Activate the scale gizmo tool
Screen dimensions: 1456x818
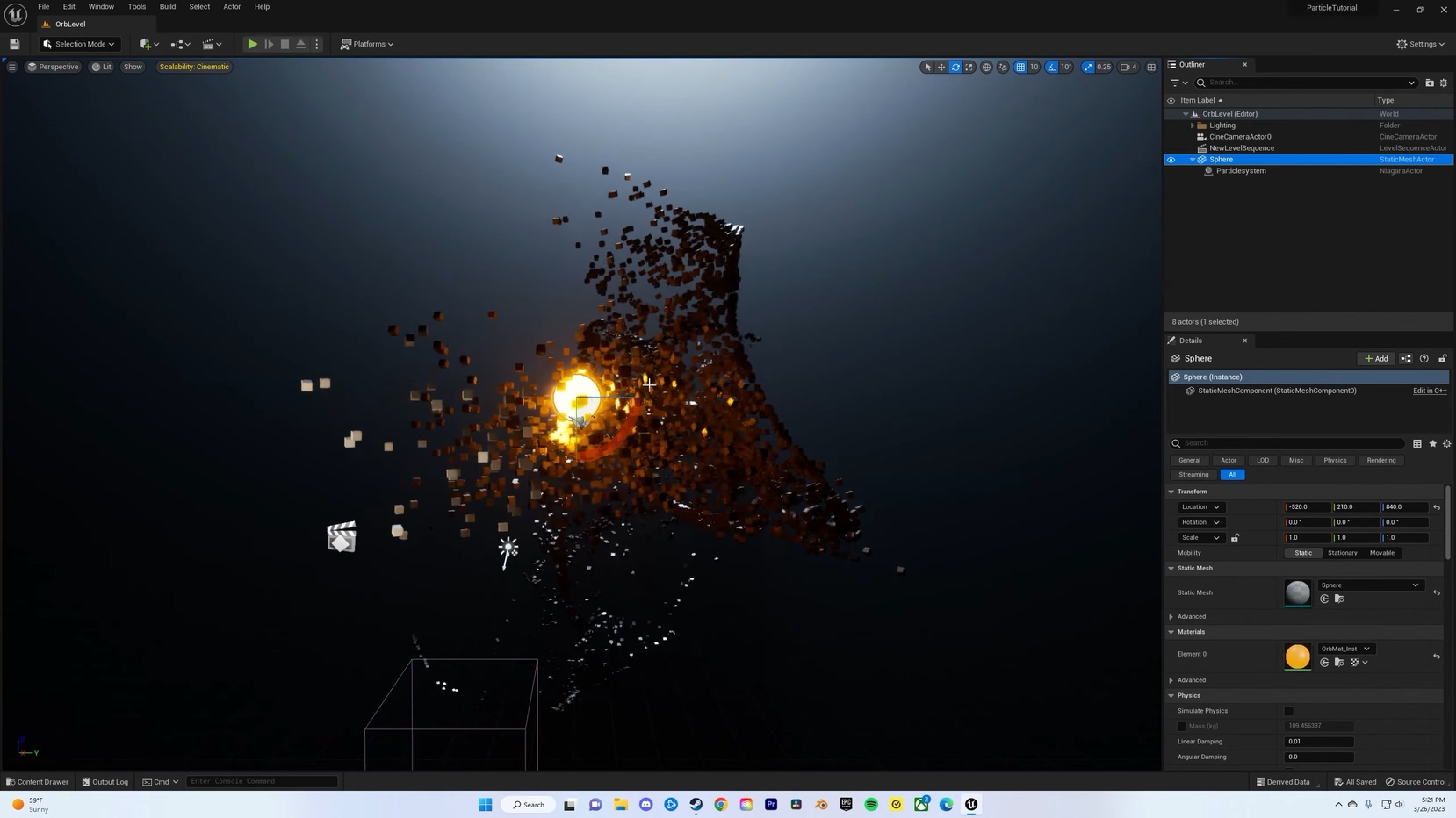pos(969,67)
